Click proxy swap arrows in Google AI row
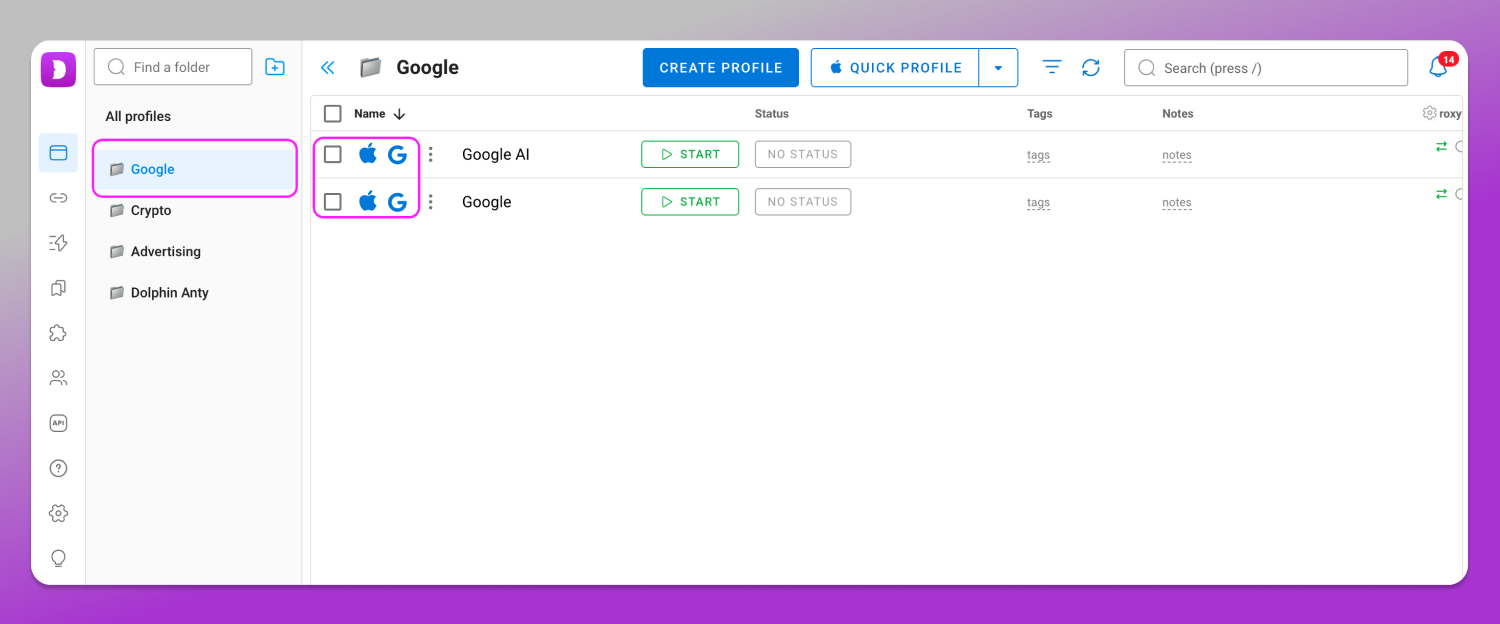The height and width of the screenshot is (624, 1500). click(x=1441, y=146)
